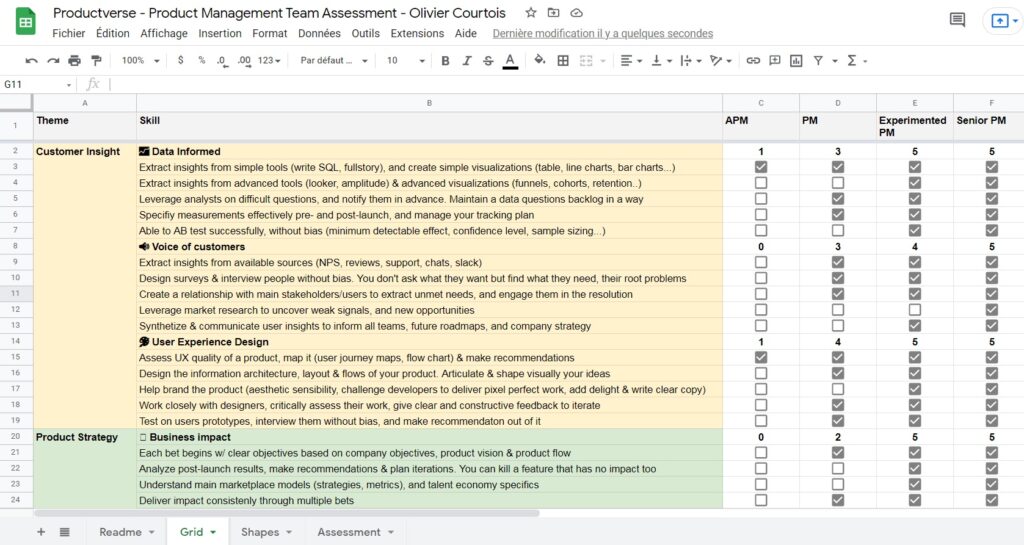Open the font size dropdown
The height and width of the screenshot is (545, 1024).
(406, 61)
